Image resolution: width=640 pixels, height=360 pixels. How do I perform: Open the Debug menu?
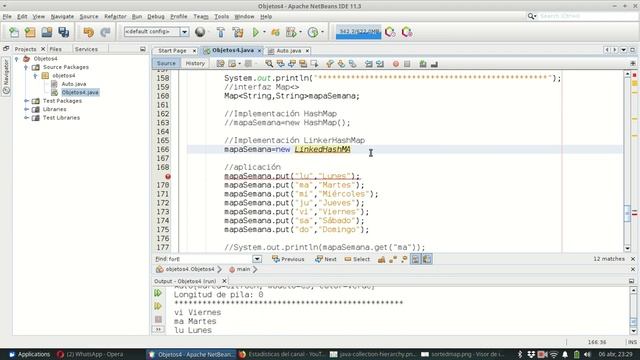click(156, 16)
